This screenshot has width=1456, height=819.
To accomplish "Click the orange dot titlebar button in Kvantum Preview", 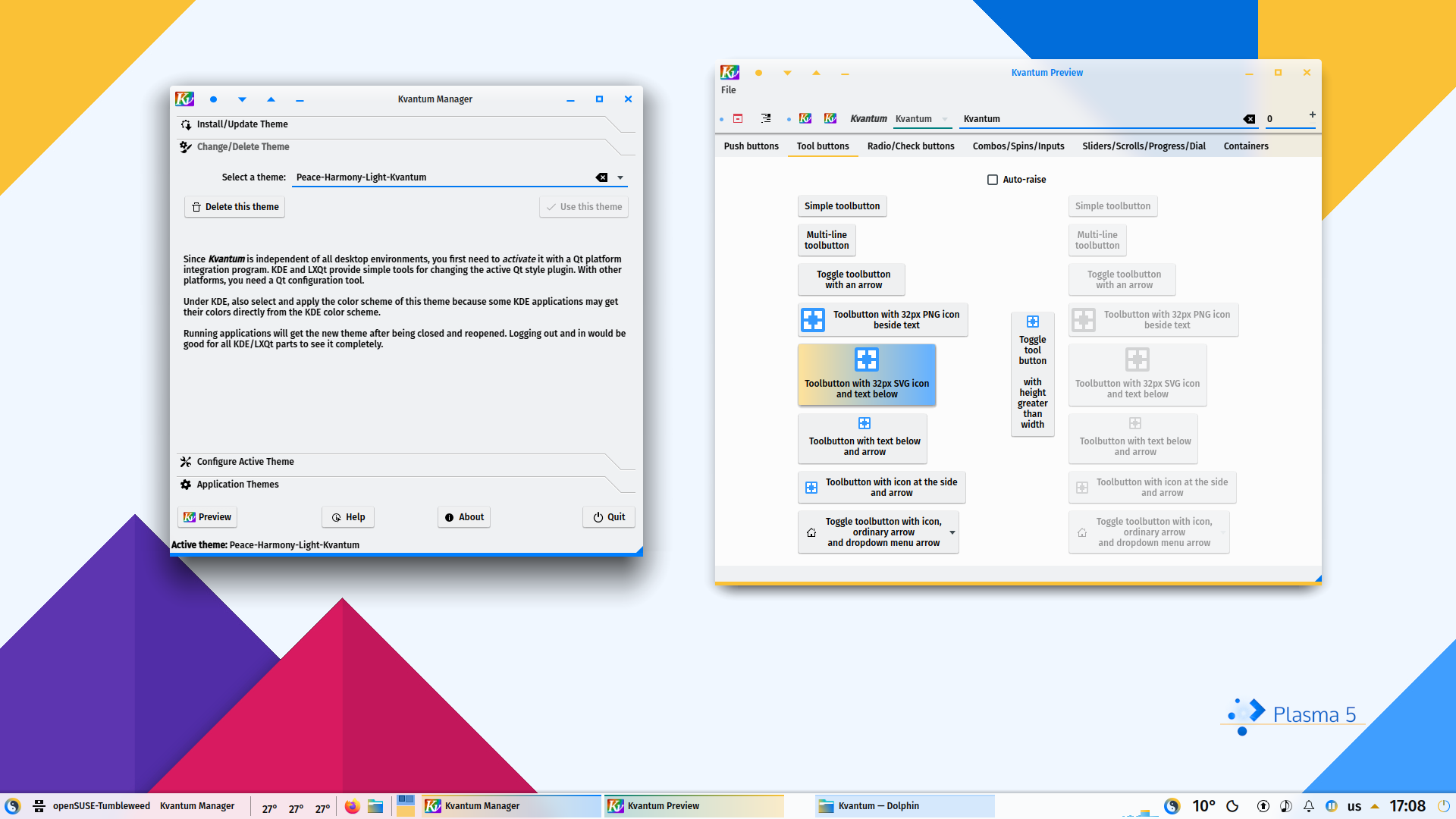I will click(758, 73).
